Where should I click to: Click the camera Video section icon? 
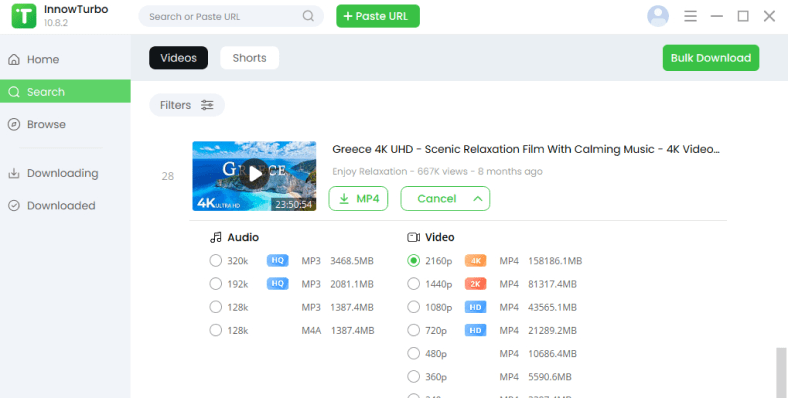tap(414, 237)
